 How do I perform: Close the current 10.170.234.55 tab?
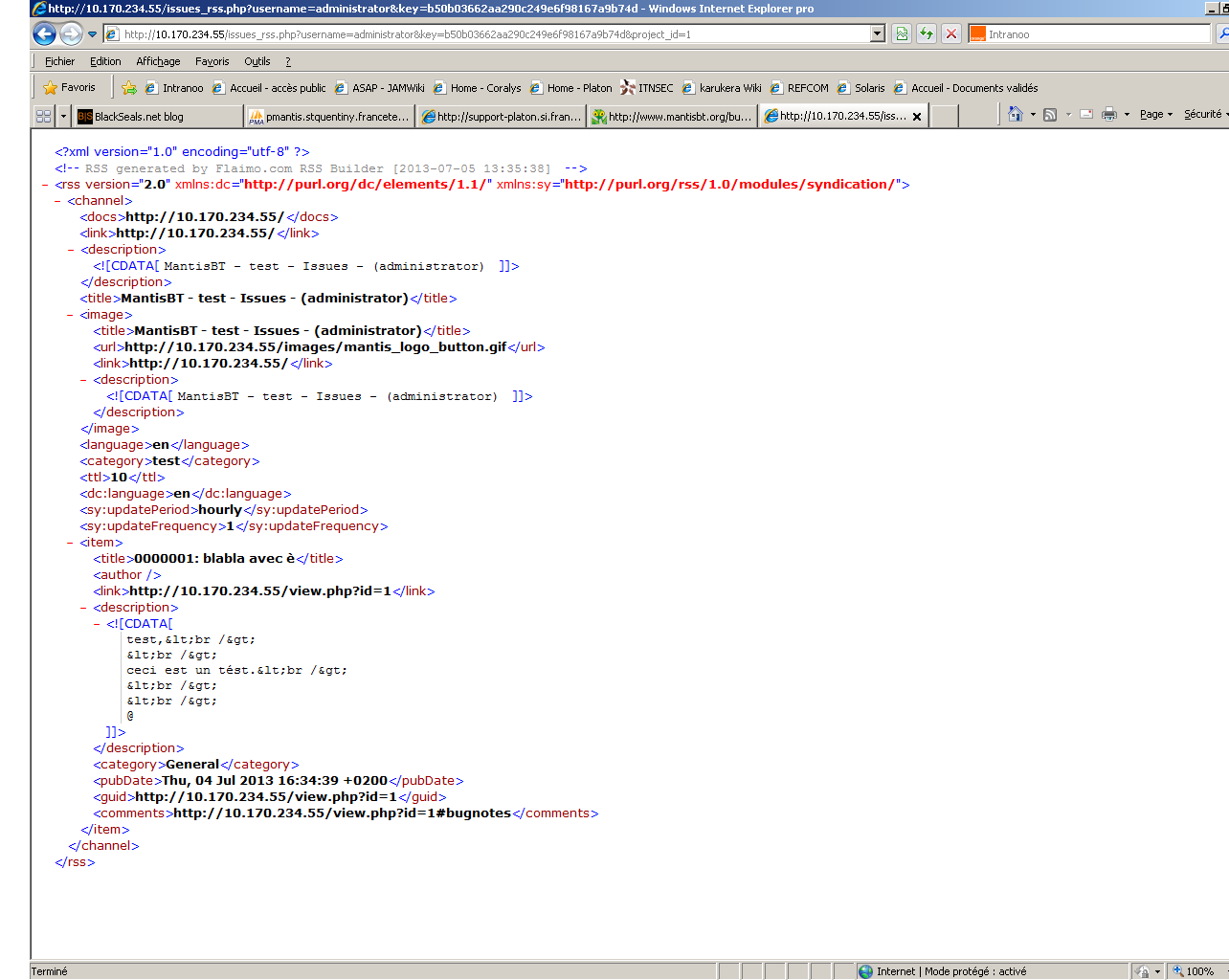click(917, 117)
